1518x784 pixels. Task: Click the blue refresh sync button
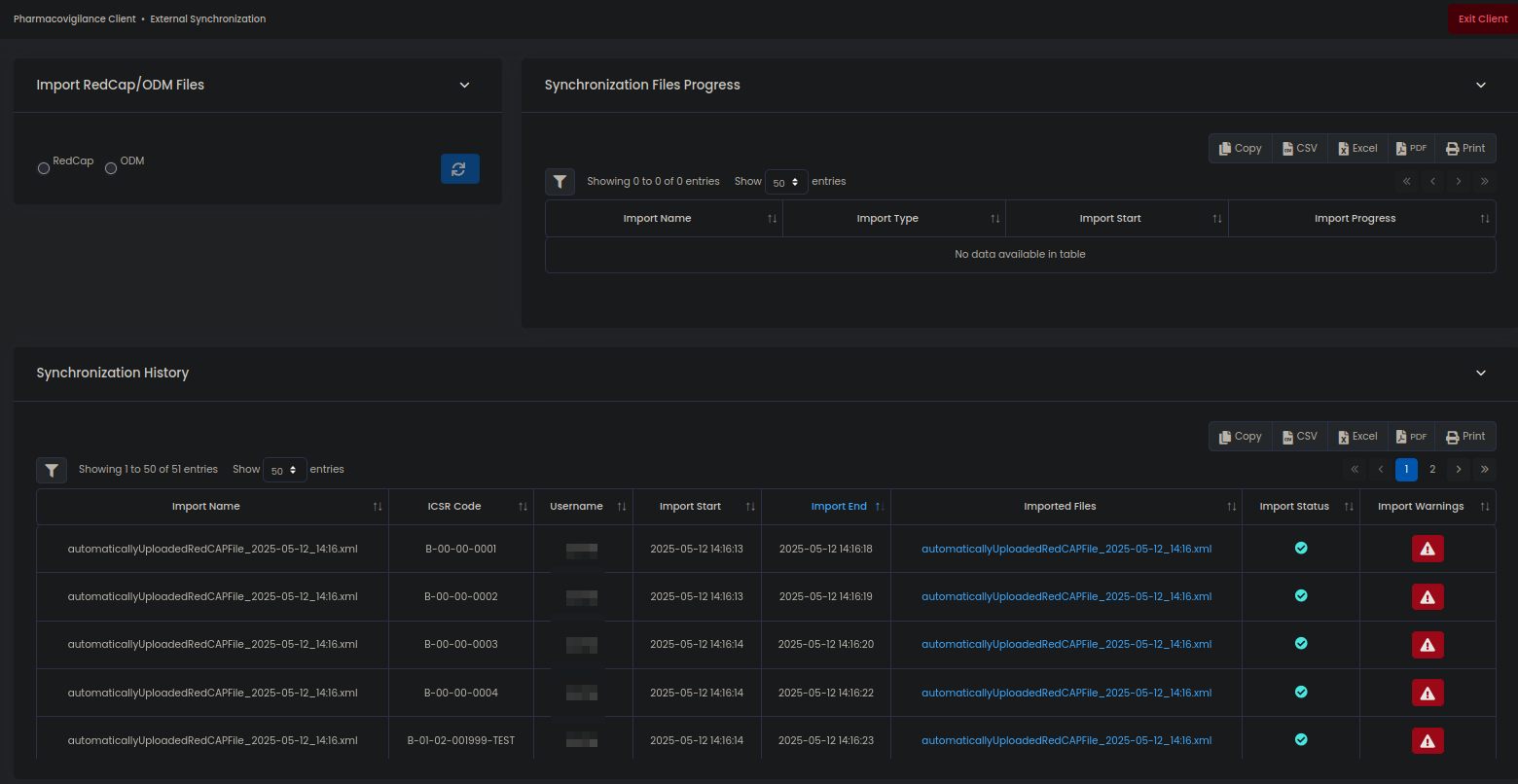pos(459,168)
